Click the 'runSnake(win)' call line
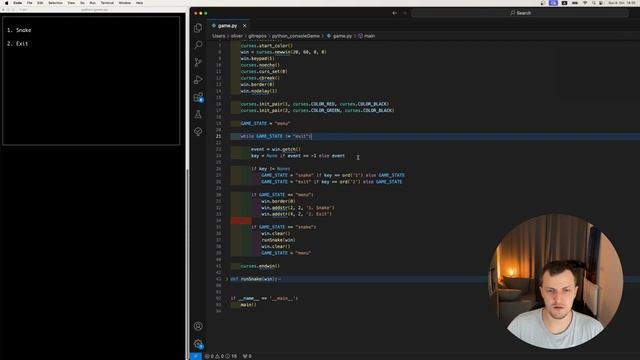This screenshot has height=360, width=640. pos(278,240)
